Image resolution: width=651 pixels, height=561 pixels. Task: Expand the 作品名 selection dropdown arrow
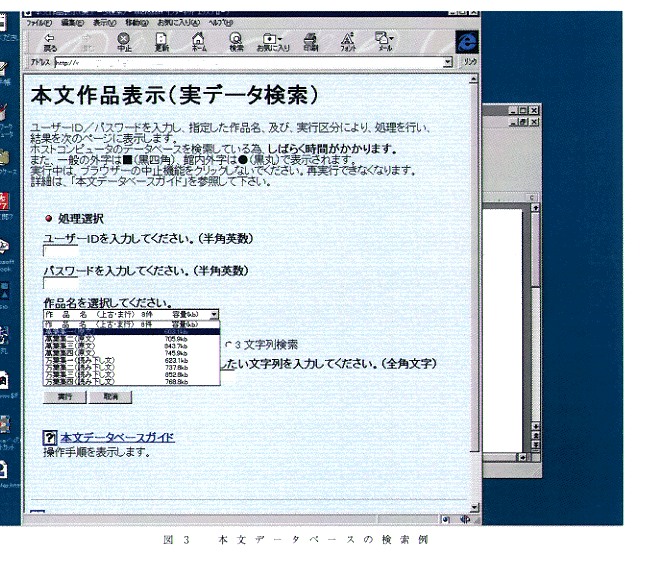pos(213,314)
